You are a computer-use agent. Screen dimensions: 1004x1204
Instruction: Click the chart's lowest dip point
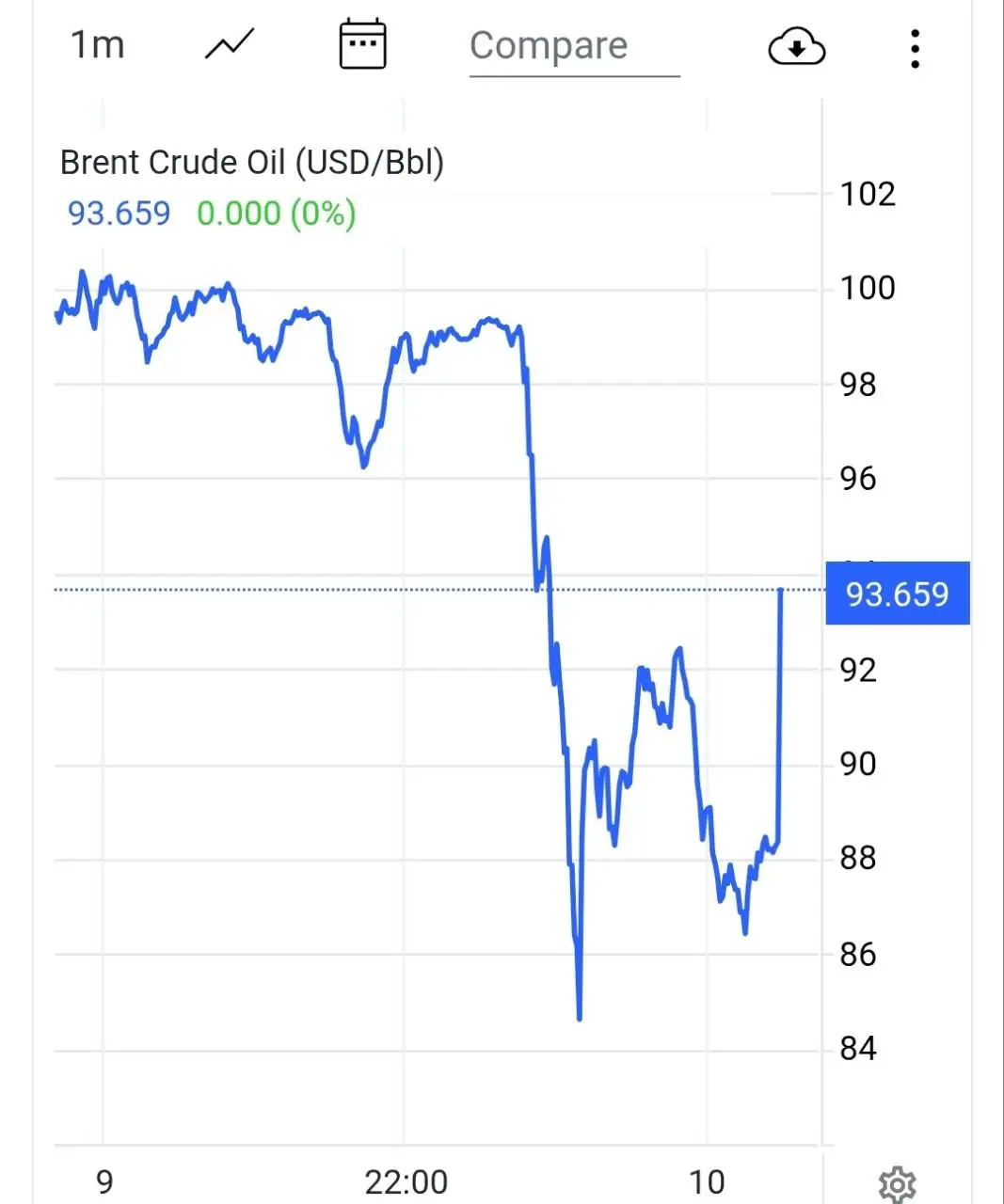tap(580, 1017)
